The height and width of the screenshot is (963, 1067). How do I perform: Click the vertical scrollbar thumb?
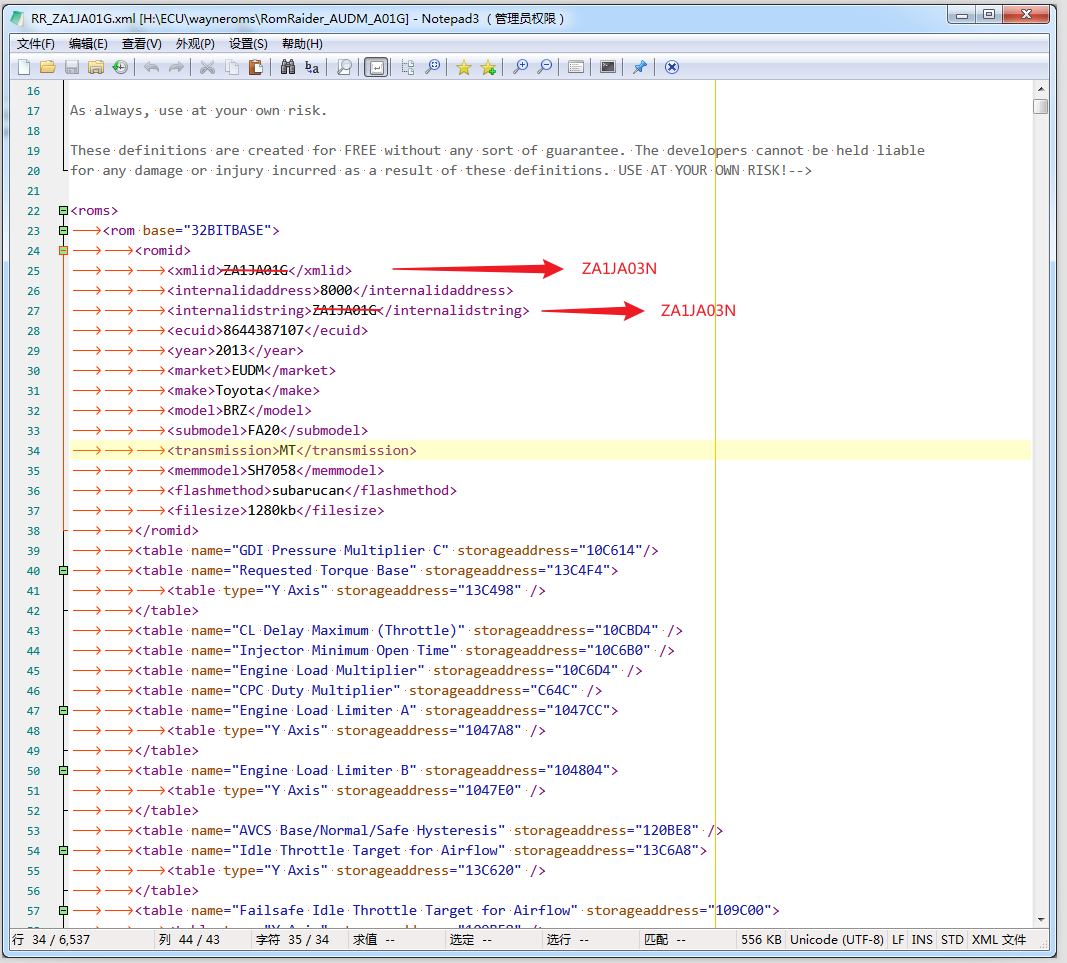[x=1041, y=106]
